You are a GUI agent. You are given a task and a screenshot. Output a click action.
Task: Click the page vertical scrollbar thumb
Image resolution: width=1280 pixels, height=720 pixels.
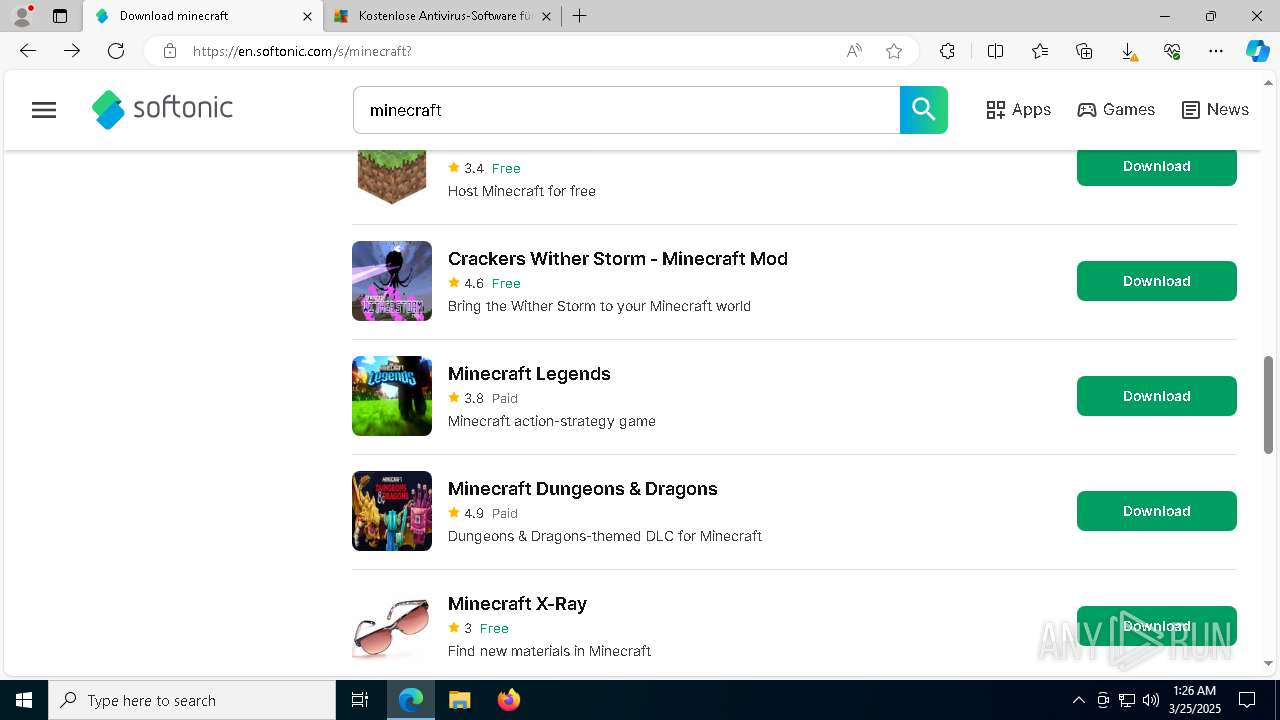[x=1269, y=404]
